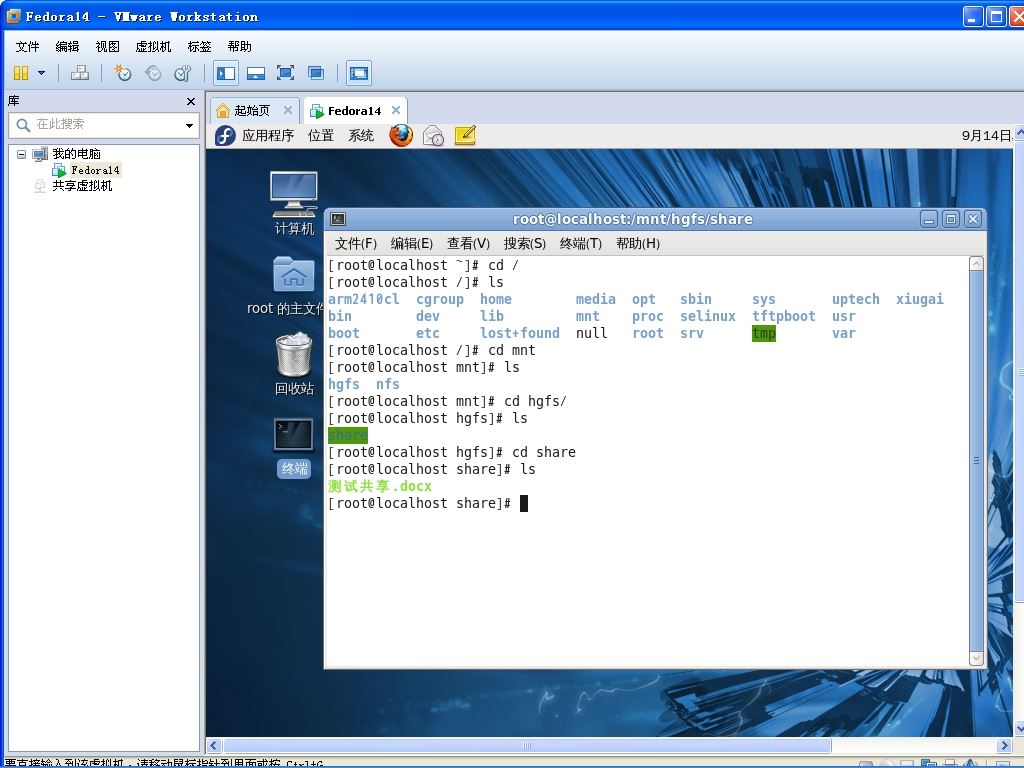1024x768 pixels.
Task: Toggle the library sidebar view icon
Action: click(x=226, y=73)
